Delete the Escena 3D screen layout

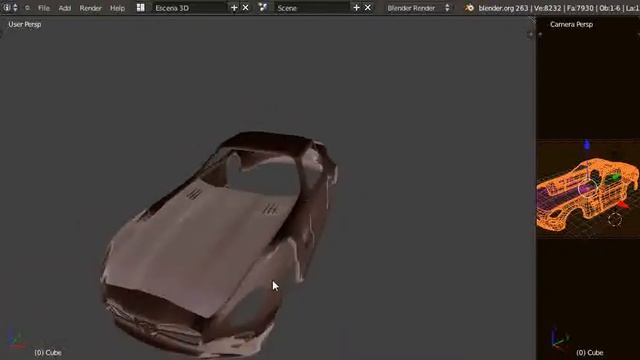[245, 8]
